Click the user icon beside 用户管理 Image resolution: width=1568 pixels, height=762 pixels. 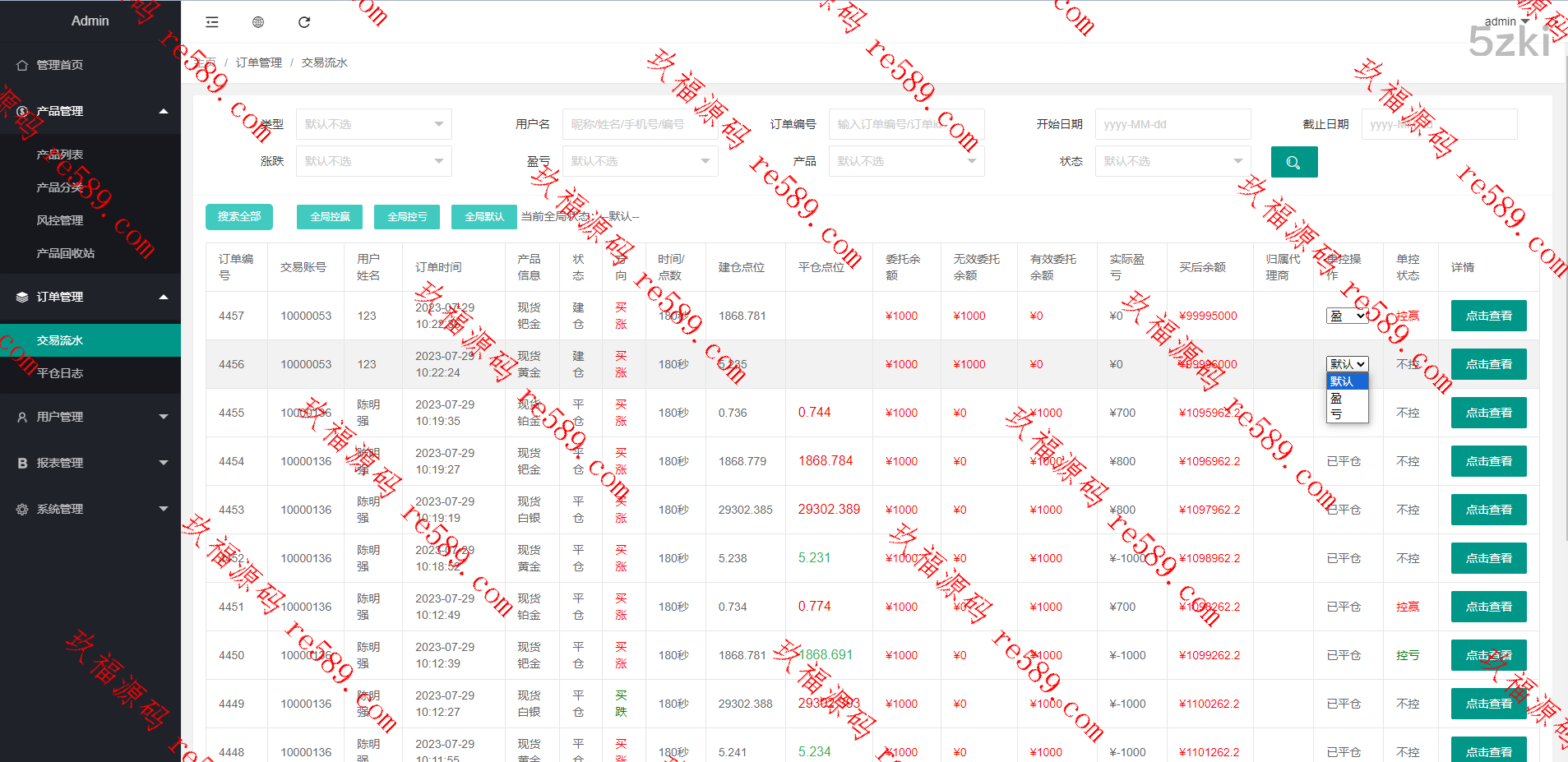(22, 417)
